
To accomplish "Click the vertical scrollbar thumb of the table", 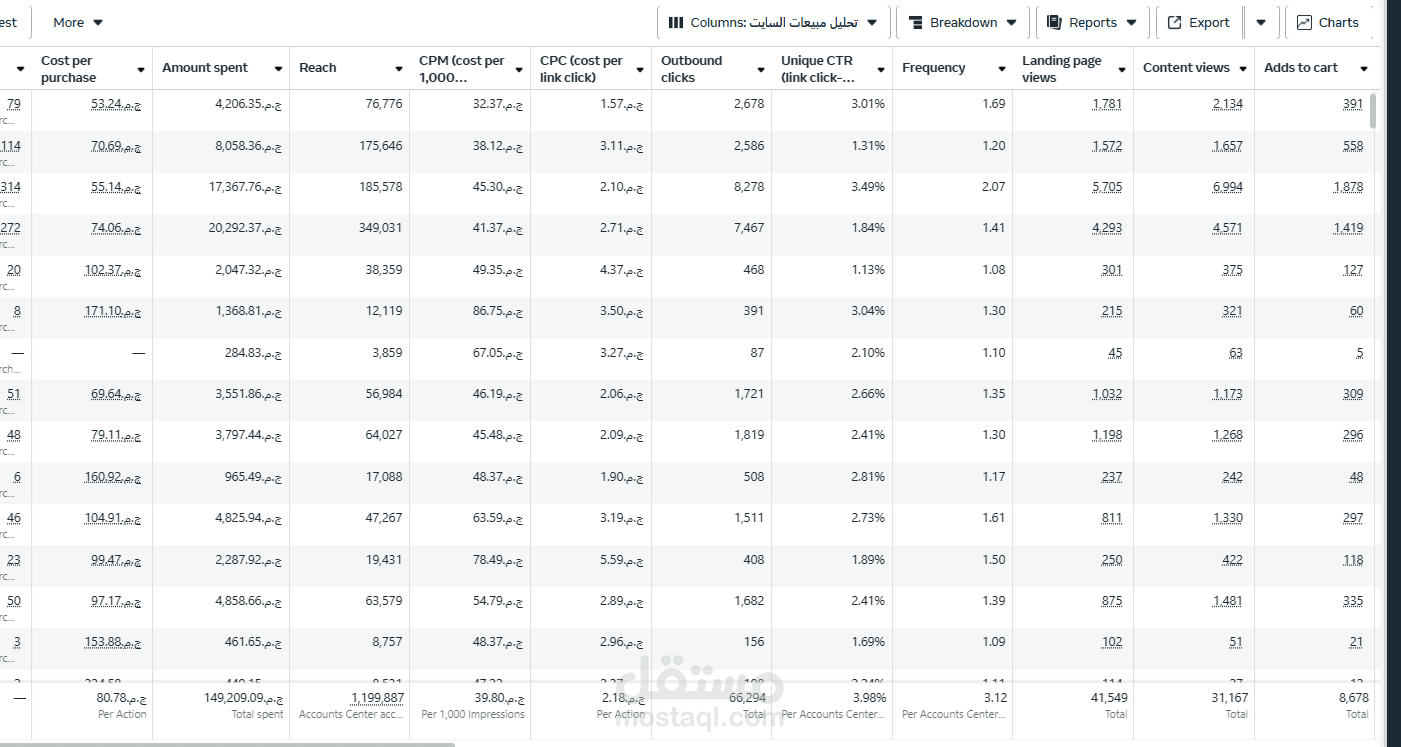I will (x=1372, y=111).
